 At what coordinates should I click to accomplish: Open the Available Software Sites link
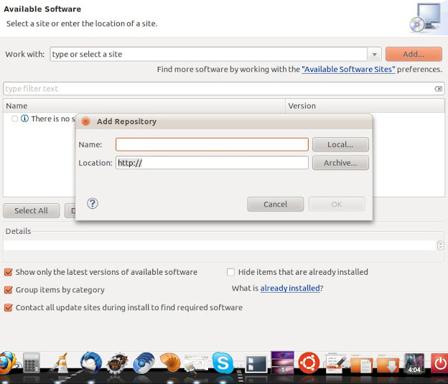(x=348, y=69)
